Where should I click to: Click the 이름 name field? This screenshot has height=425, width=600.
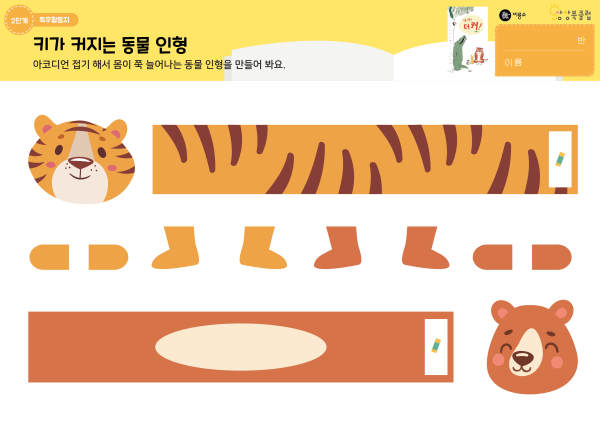click(x=545, y=62)
